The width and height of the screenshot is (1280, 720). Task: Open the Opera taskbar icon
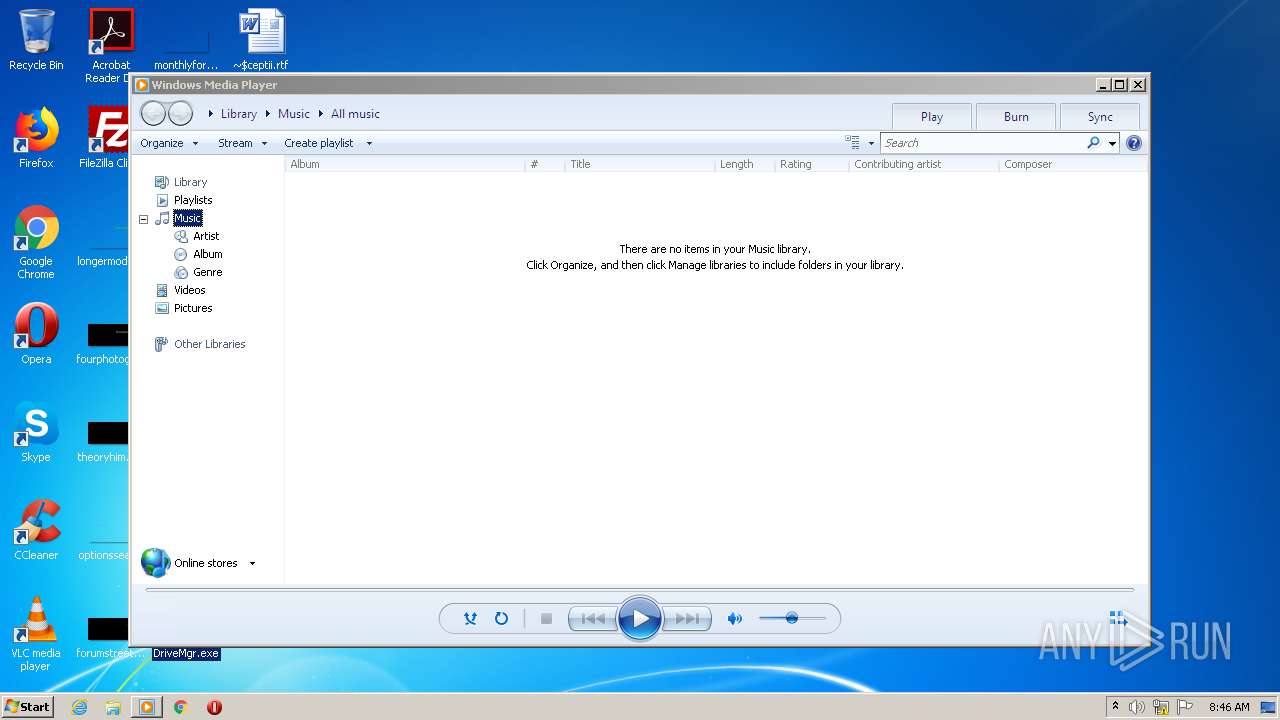(x=214, y=707)
